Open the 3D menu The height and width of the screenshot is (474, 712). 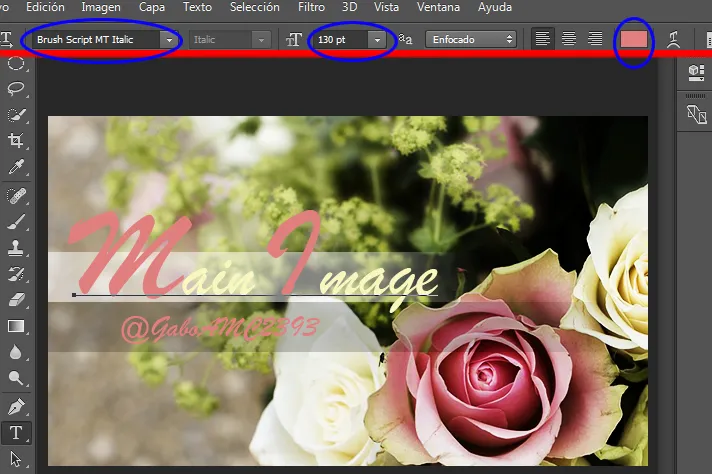coord(349,7)
